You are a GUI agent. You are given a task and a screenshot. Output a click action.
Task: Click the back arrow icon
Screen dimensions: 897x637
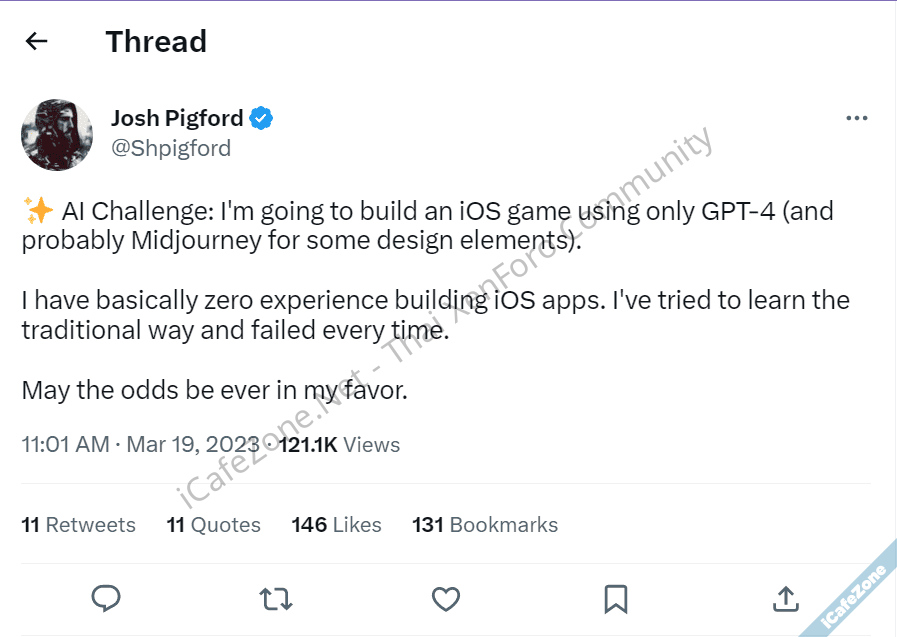[x=36, y=41]
